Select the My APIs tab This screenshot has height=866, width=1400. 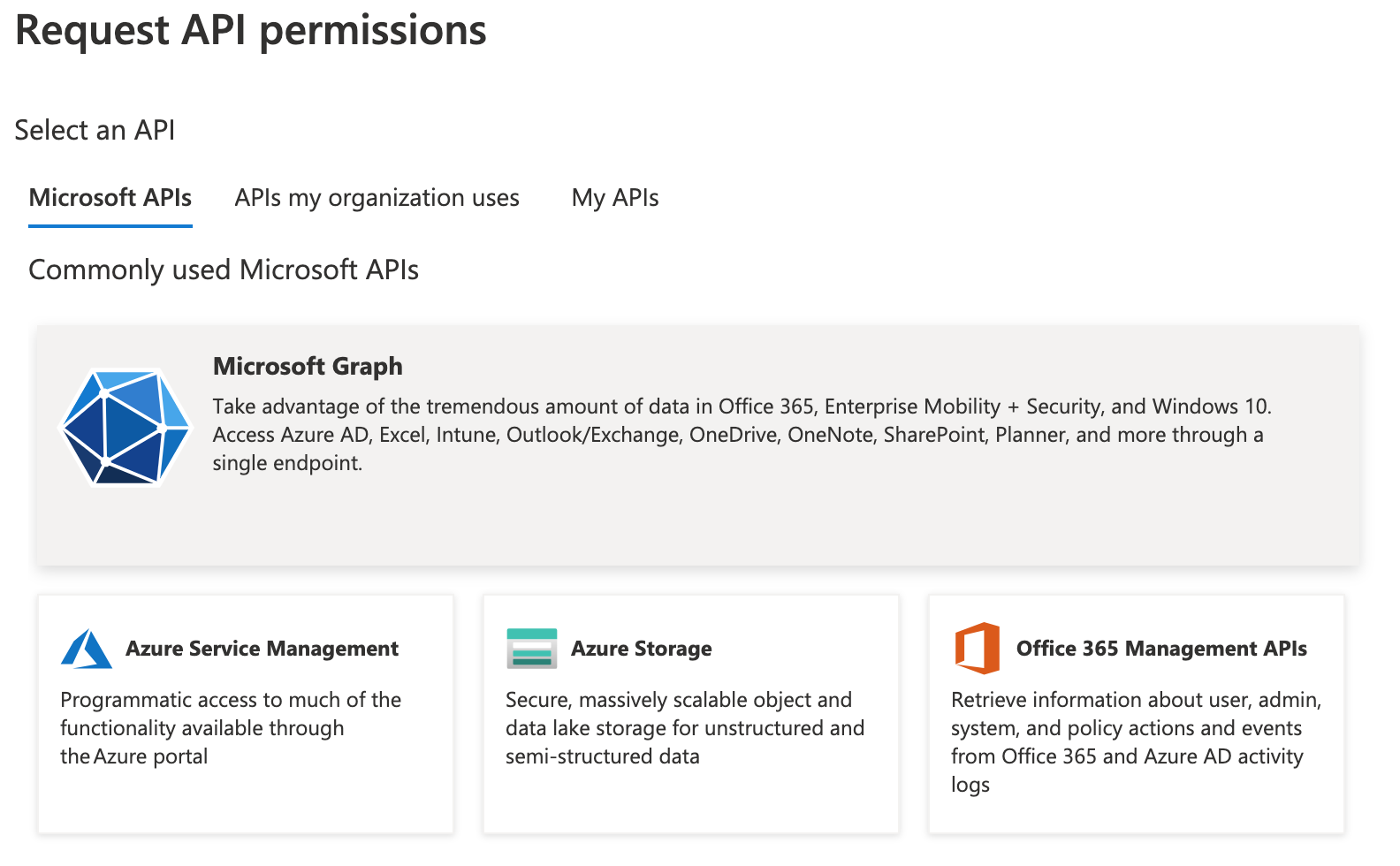pos(615,198)
